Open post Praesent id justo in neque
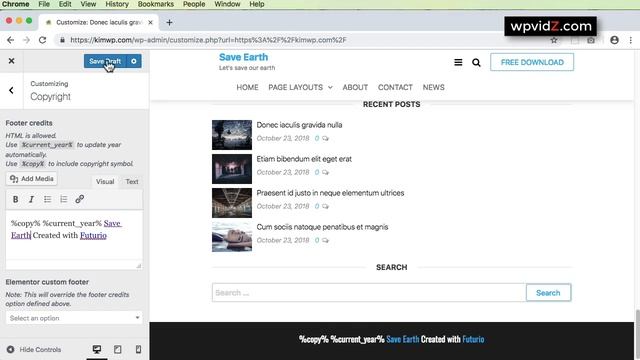Screen dimensions: 640x360 [x=330, y=193]
